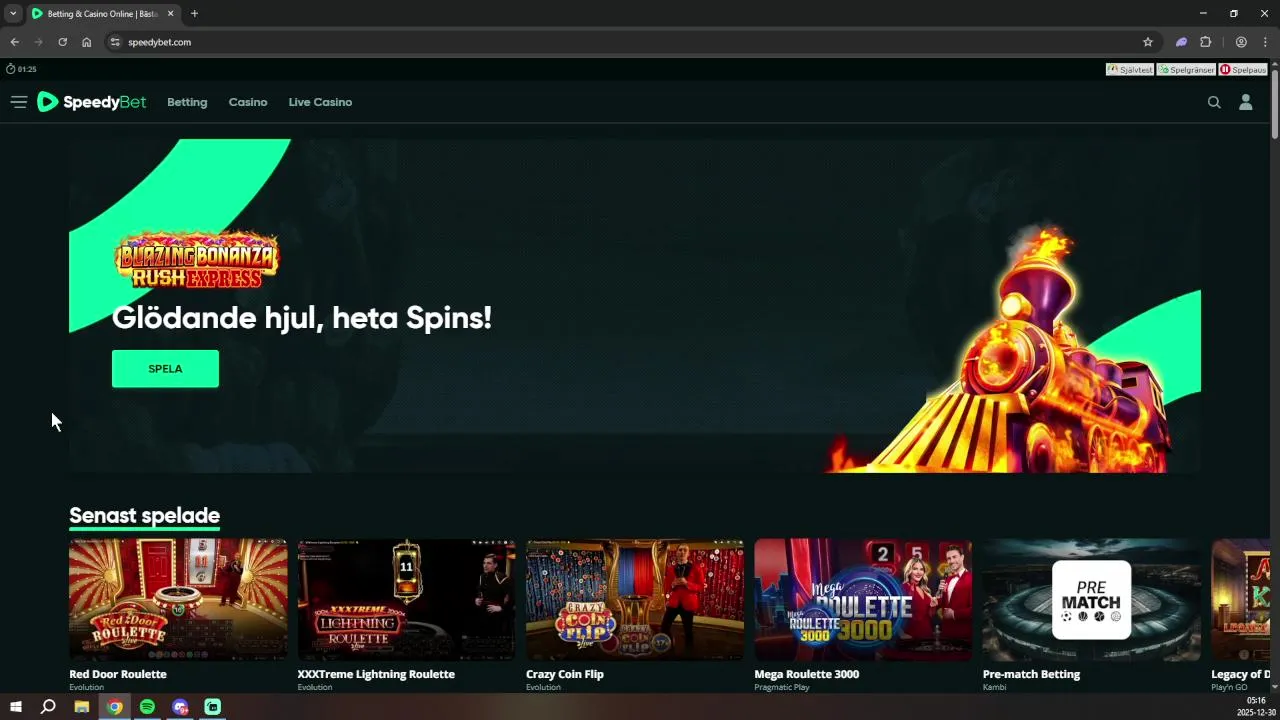1280x720 pixels.
Task: View site information icon in address bar
Action: tap(115, 42)
